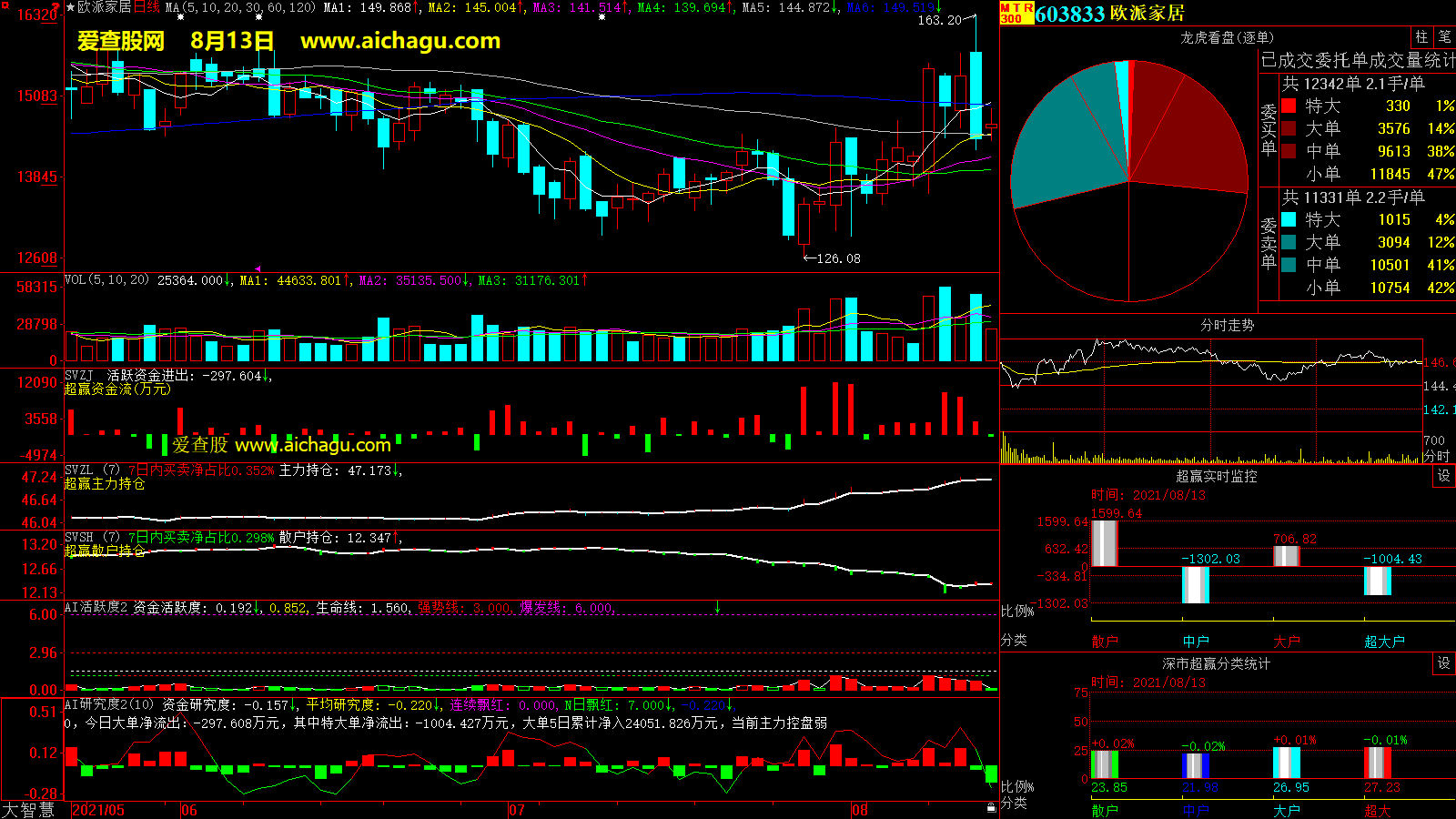Click bright red 特大 buy order swatch
This screenshot has width=1456, height=819.
click(x=1289, y=106)
